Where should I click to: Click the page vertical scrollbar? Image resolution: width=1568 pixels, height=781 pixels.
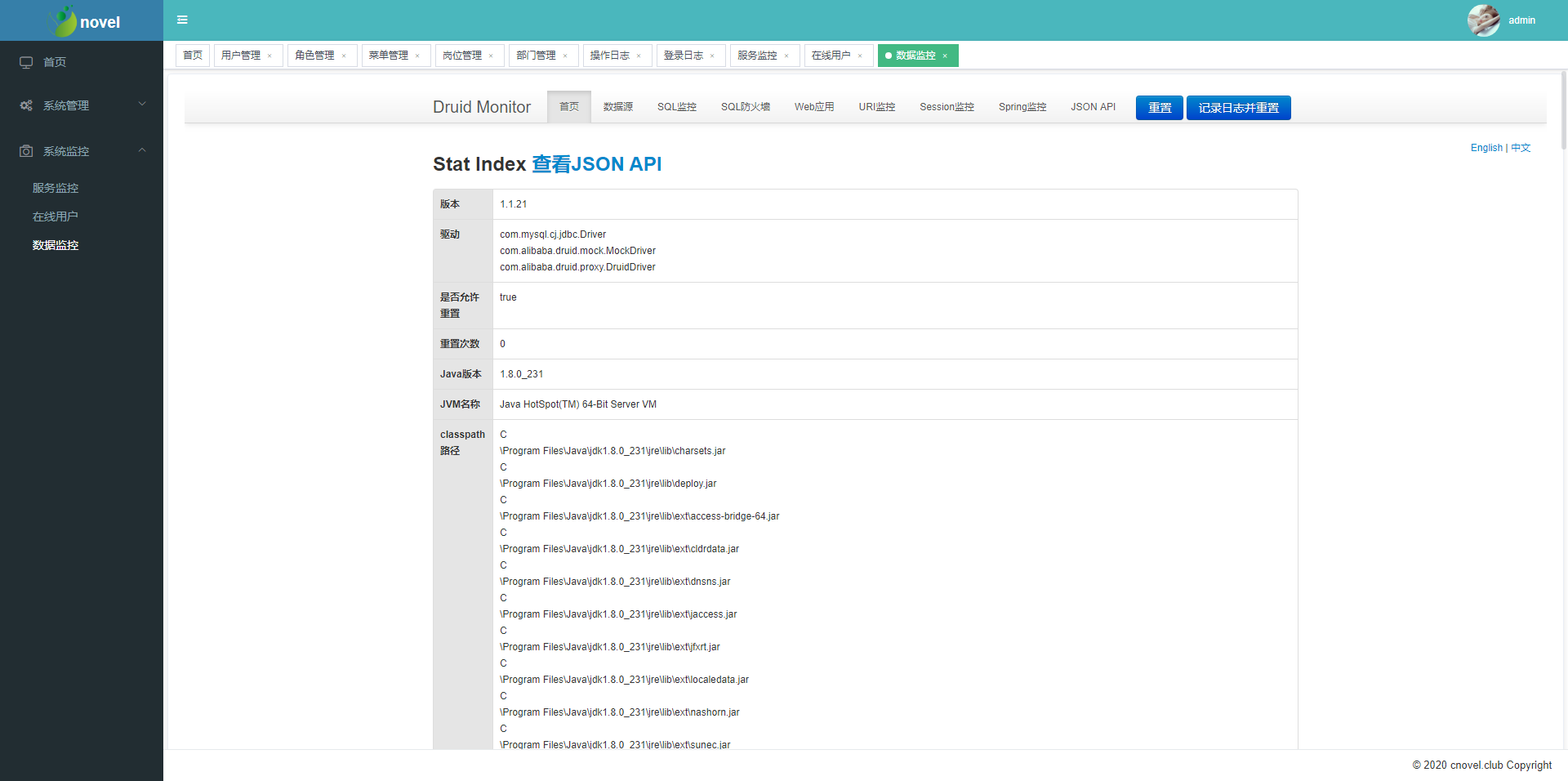1564,110
